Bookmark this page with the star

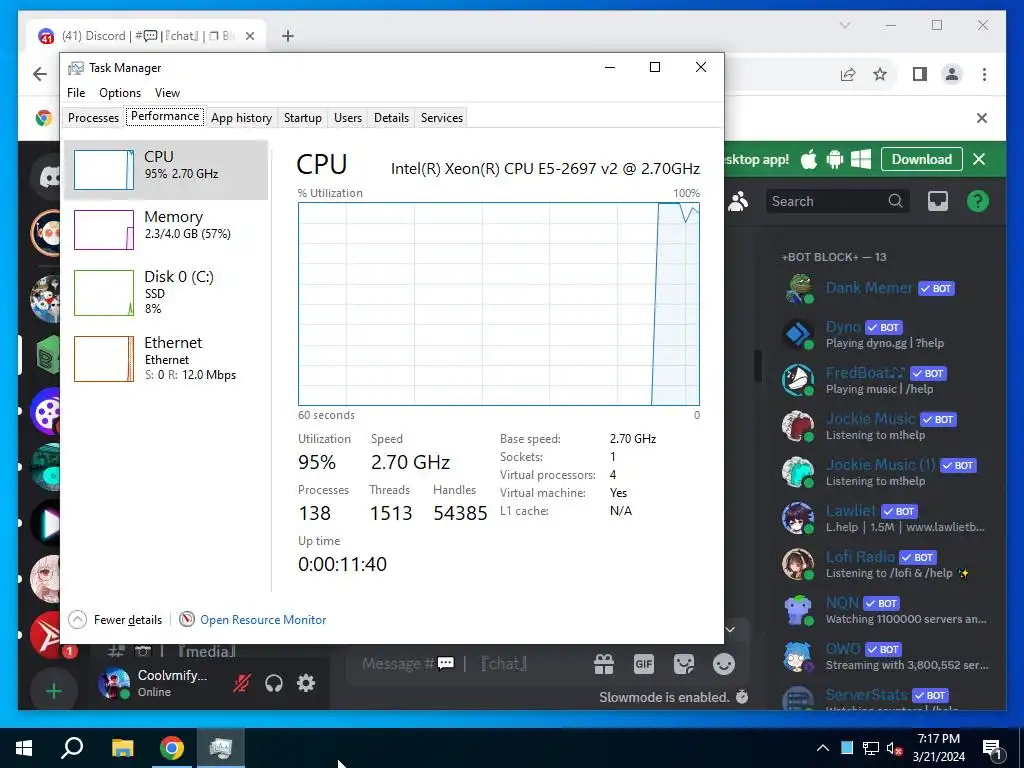click(x=880, y=74)
